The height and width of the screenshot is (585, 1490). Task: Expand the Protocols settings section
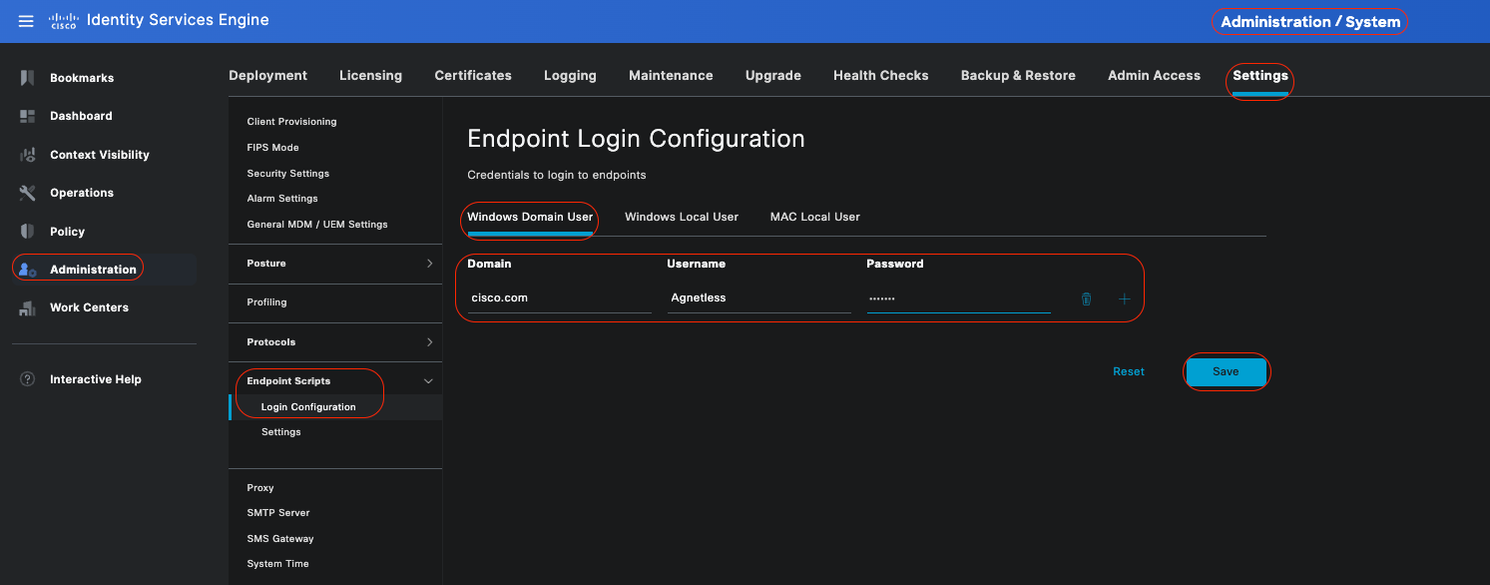click(429, 342)
